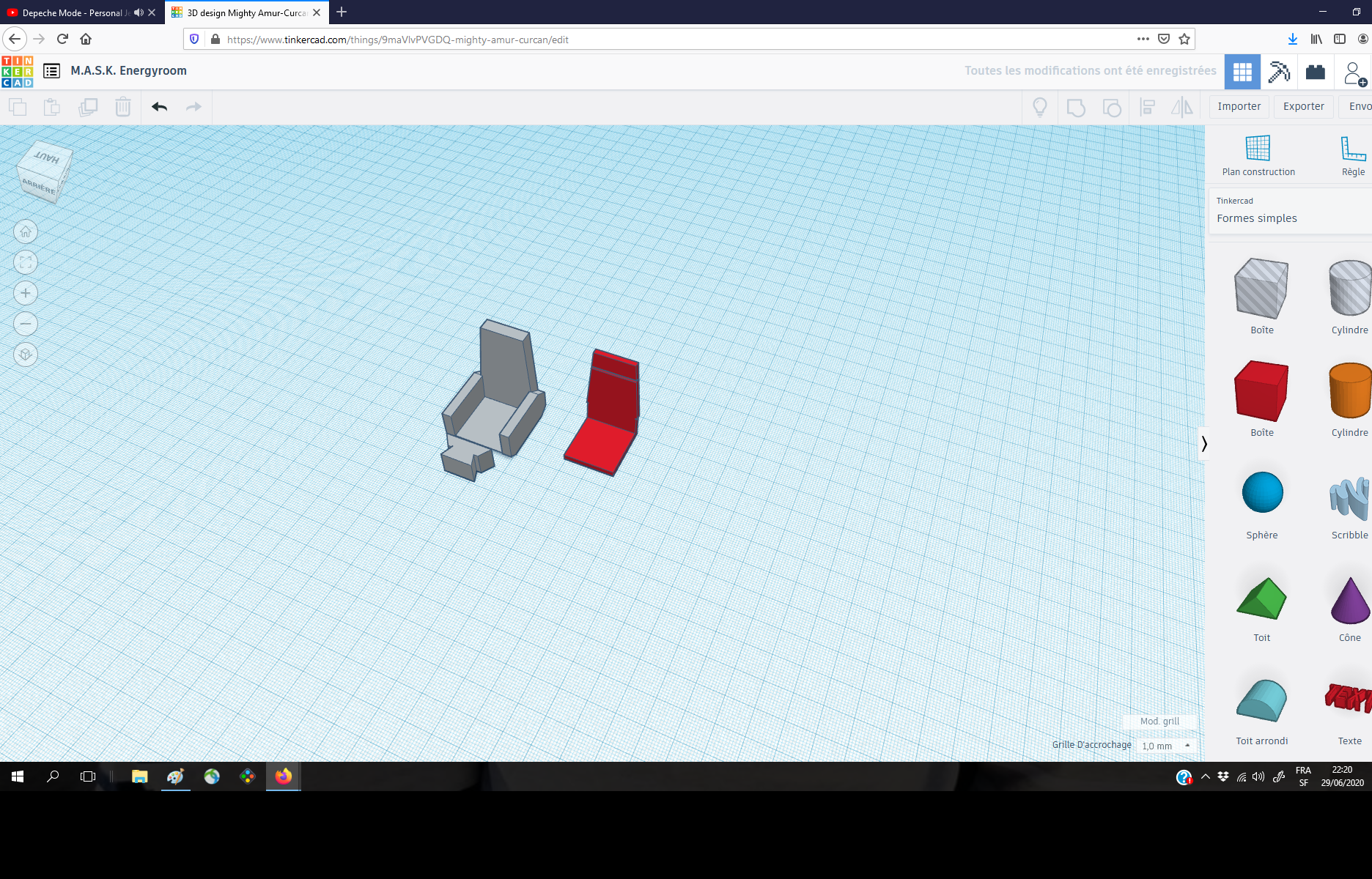Click the Copy toolbar icon
Viewport: 1372px width, 879px height.
coord(18,107)
